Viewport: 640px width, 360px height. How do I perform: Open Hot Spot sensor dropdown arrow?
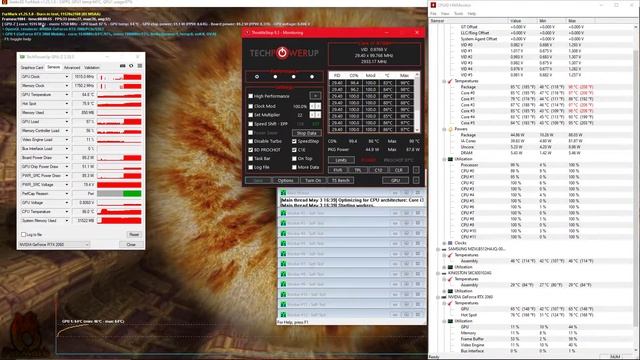67,104
